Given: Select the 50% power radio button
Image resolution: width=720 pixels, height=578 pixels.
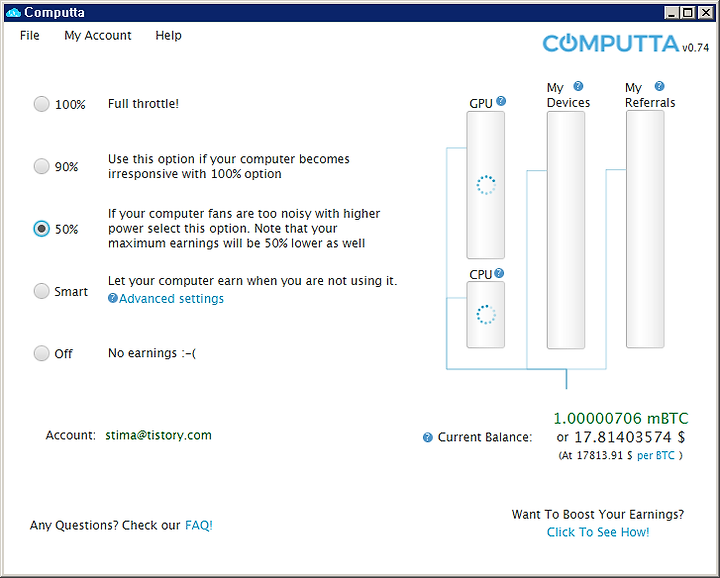Looking at the screenshot, I should (41, 229).
